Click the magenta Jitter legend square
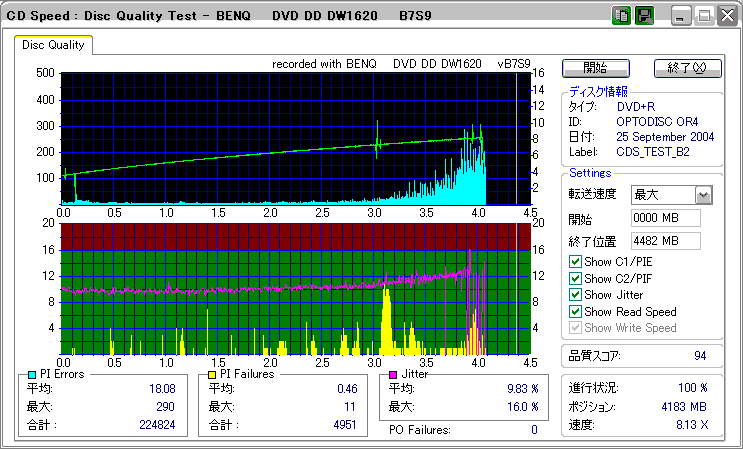This screenshot has width=743, height=449. [x=393, y=374]
